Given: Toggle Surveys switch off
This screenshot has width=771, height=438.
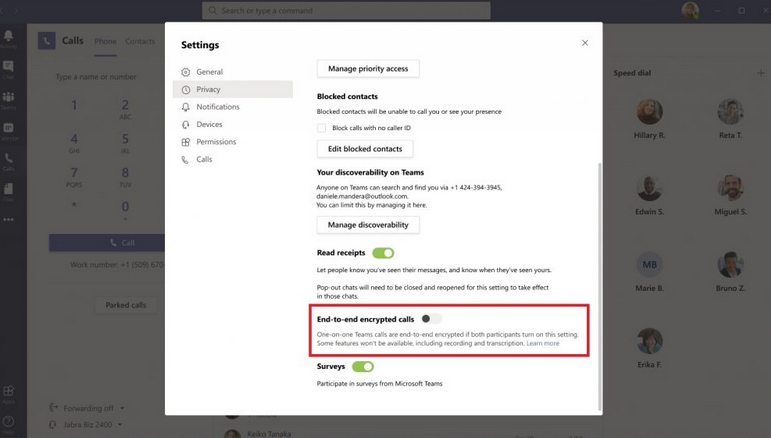Looking at the screenshot, I should pyautogui.click(x=363, y=367).
